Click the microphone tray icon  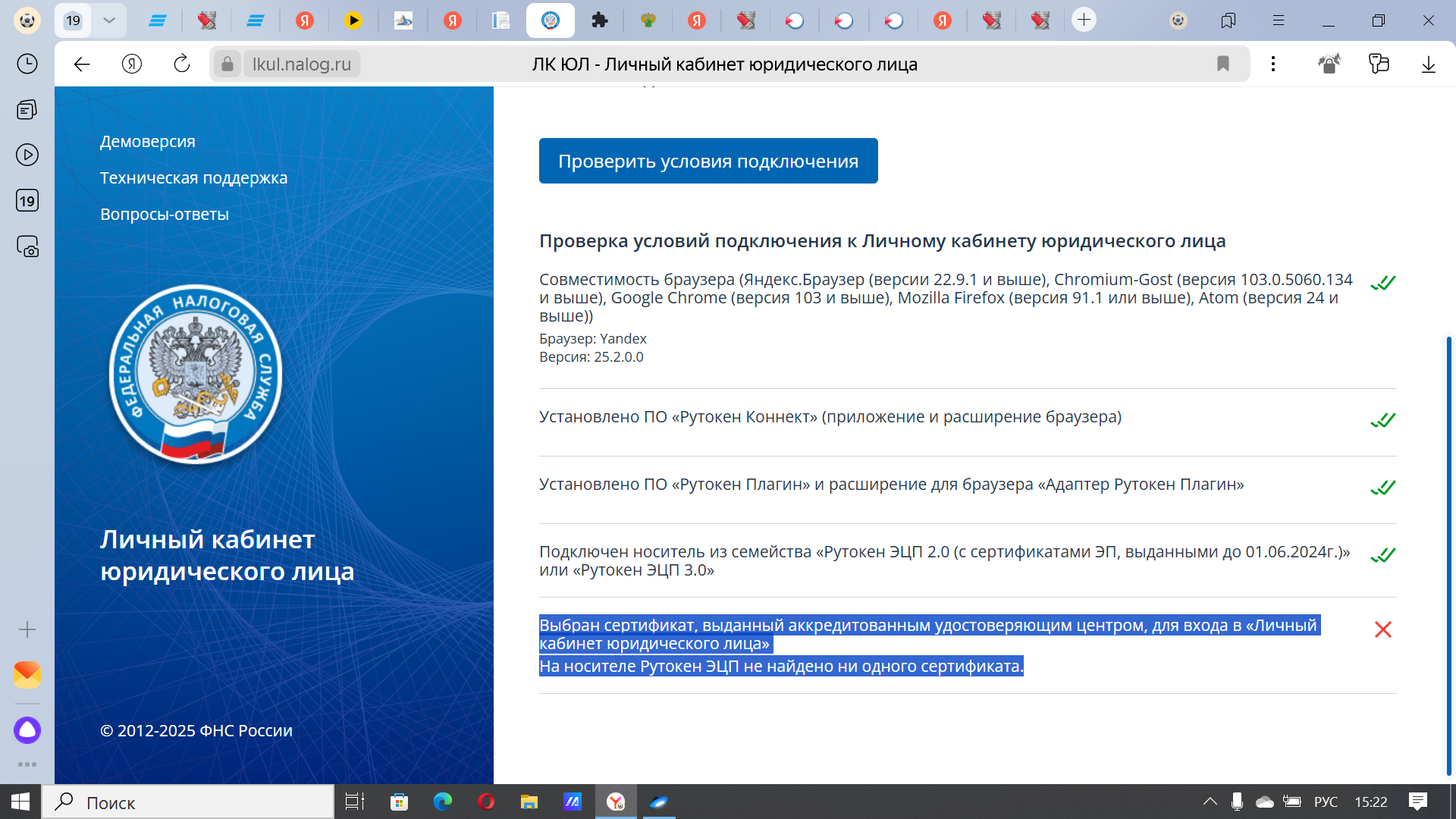click(1237, 802)
